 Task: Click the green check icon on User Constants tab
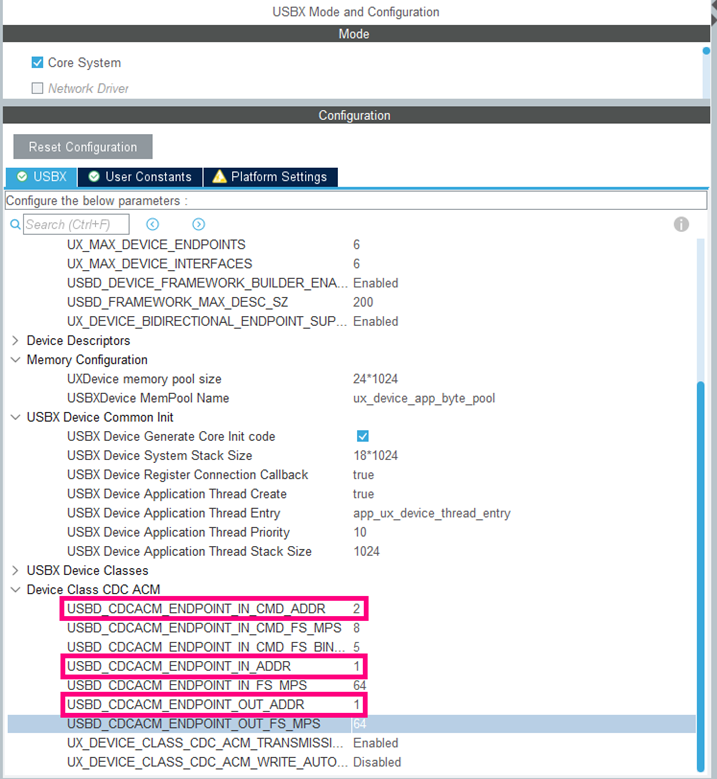click(x=94, y=176)
